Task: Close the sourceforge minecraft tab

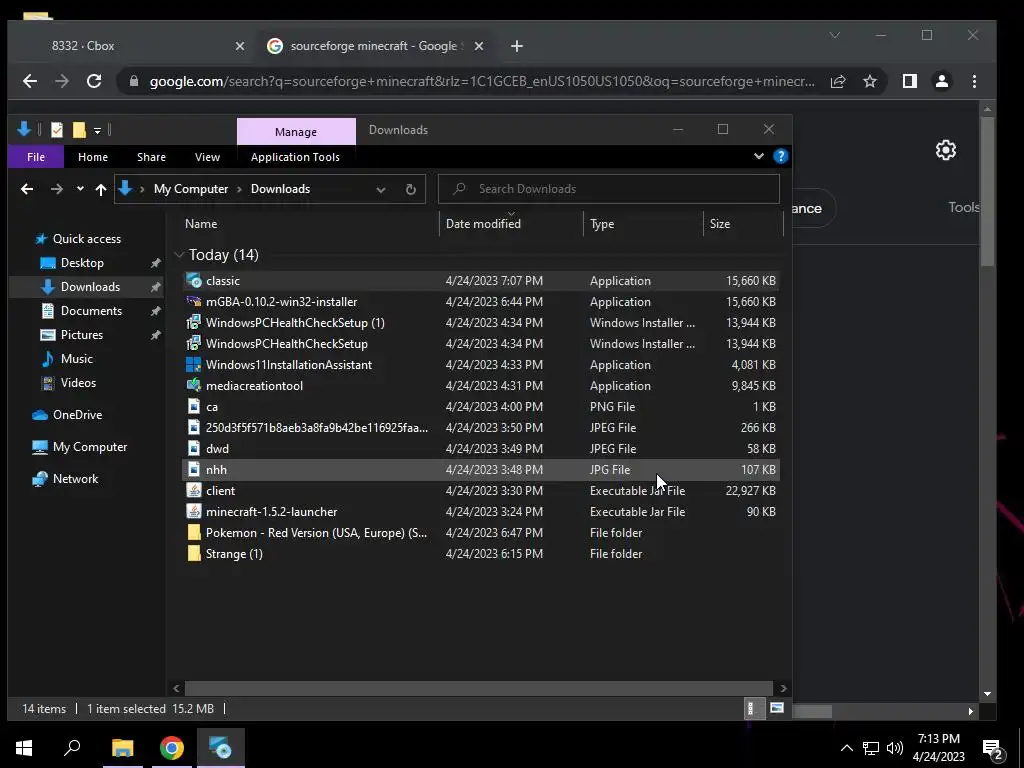Action: click(x=479, y=46)
